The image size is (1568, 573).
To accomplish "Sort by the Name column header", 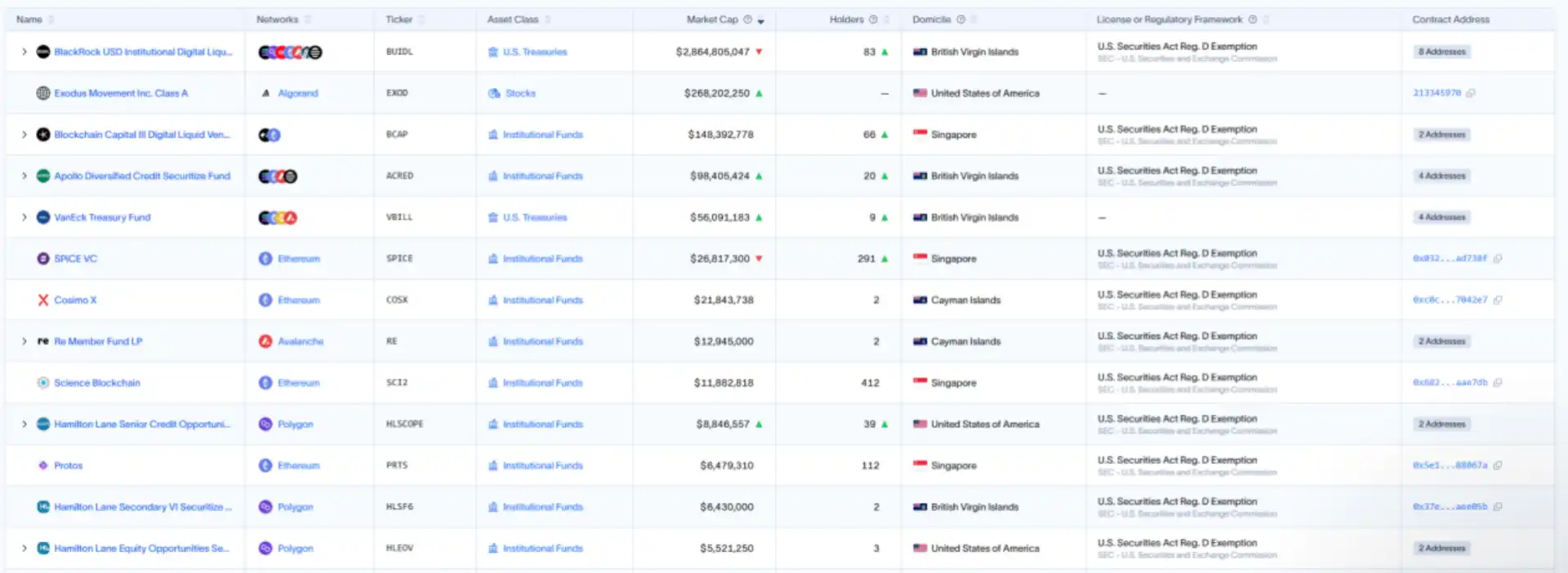I will [29, 20].
